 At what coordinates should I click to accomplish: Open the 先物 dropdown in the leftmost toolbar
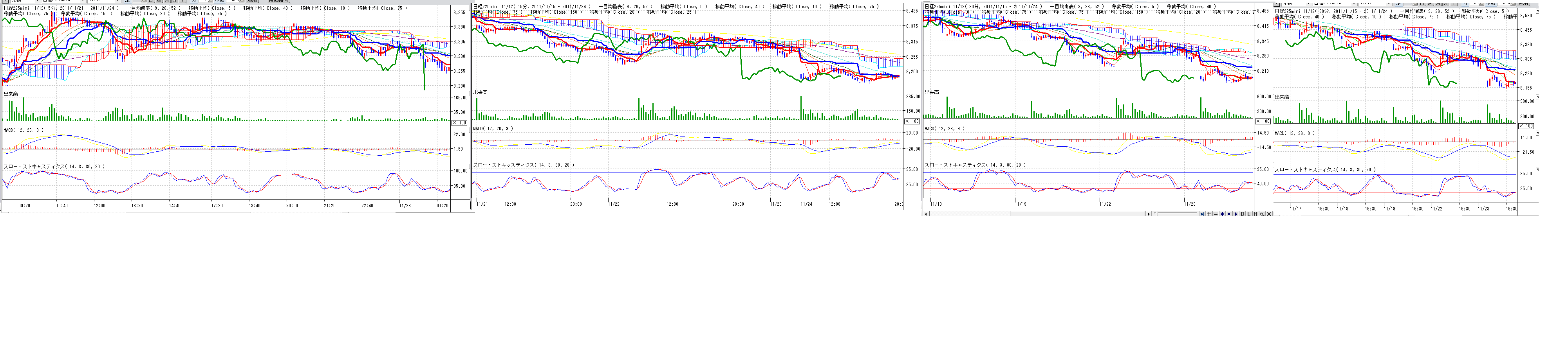[37, 1]
